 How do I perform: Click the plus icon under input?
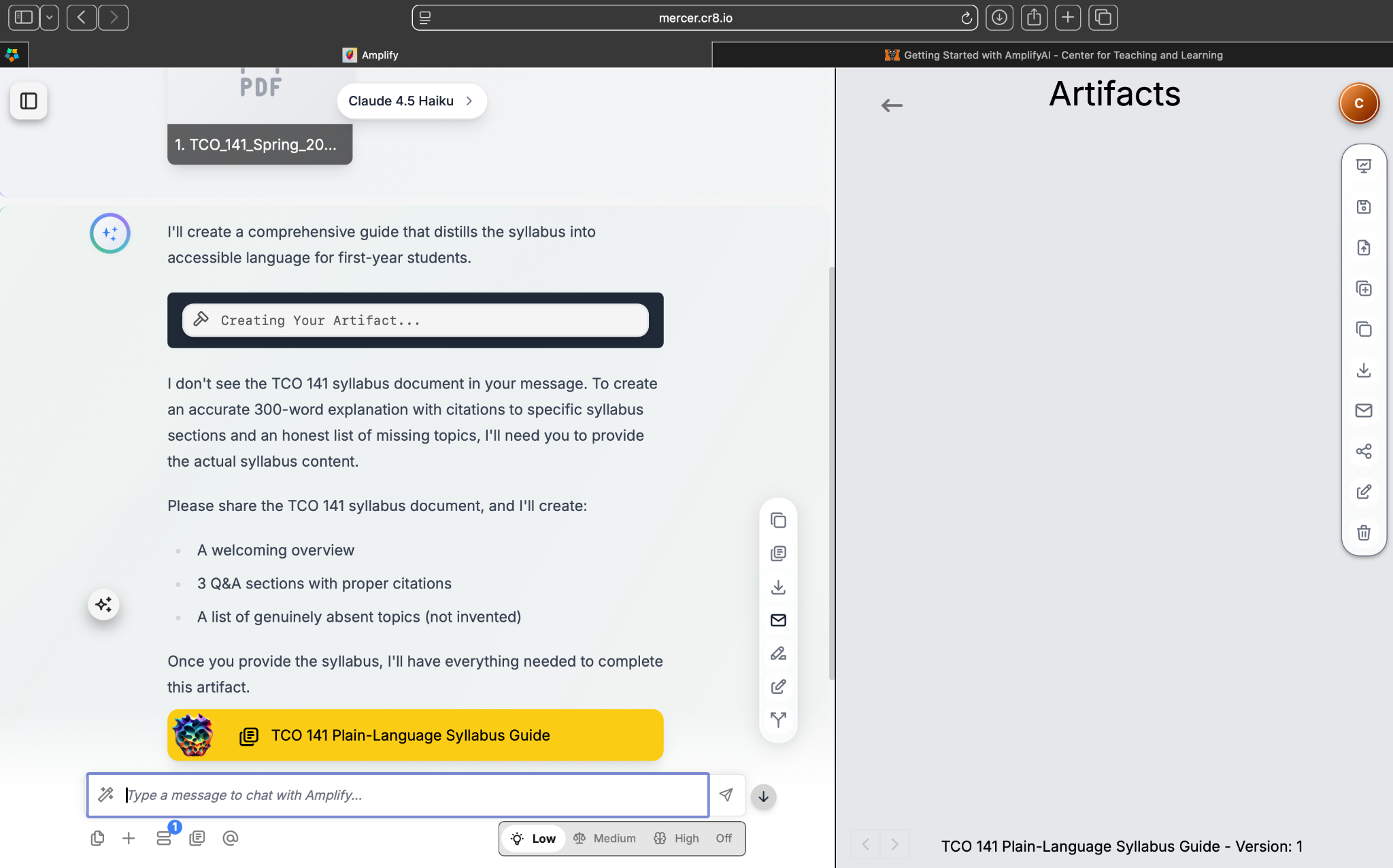tap(129, 838)
